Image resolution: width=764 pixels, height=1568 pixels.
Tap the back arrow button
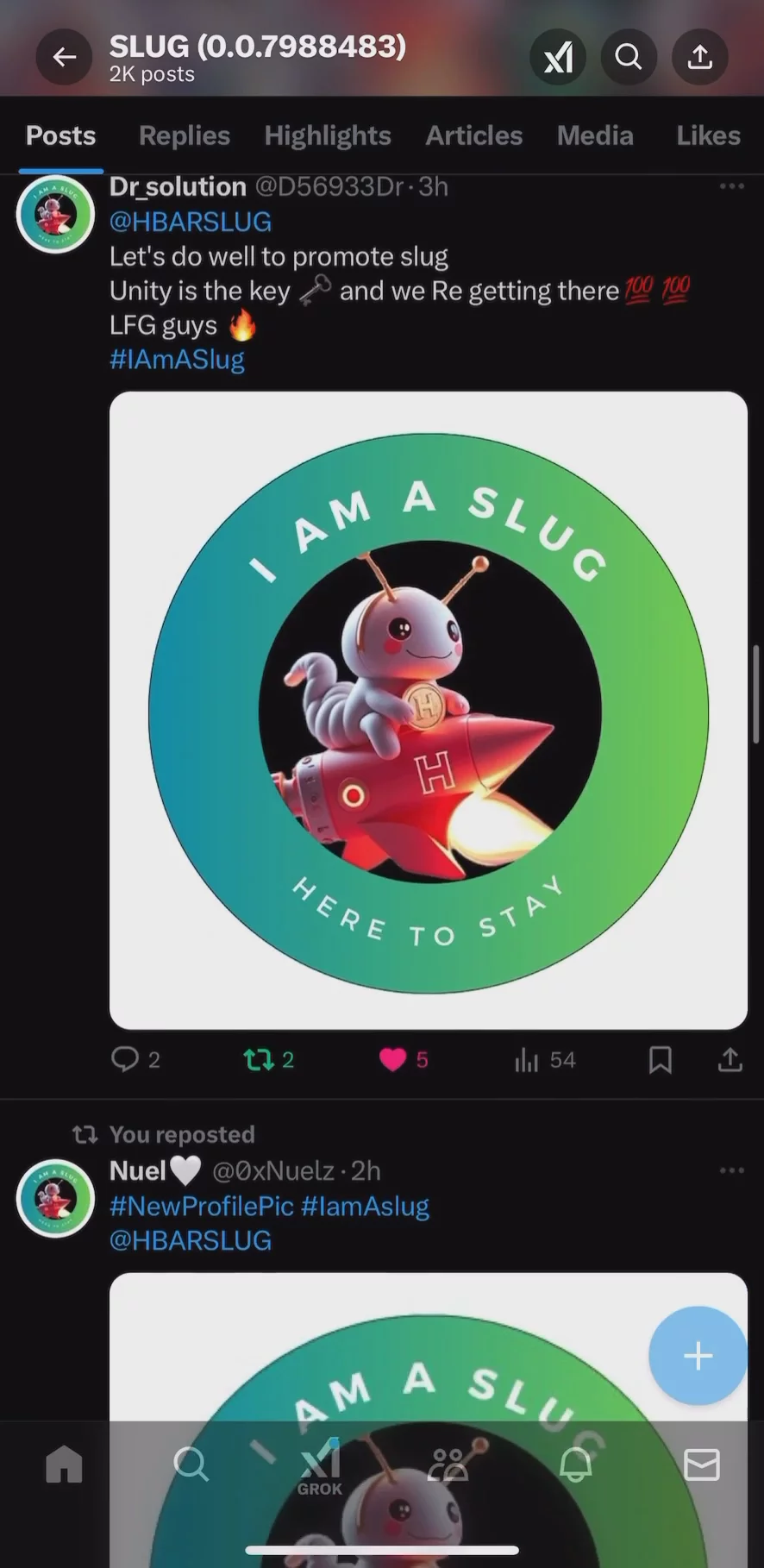point(64,58)
